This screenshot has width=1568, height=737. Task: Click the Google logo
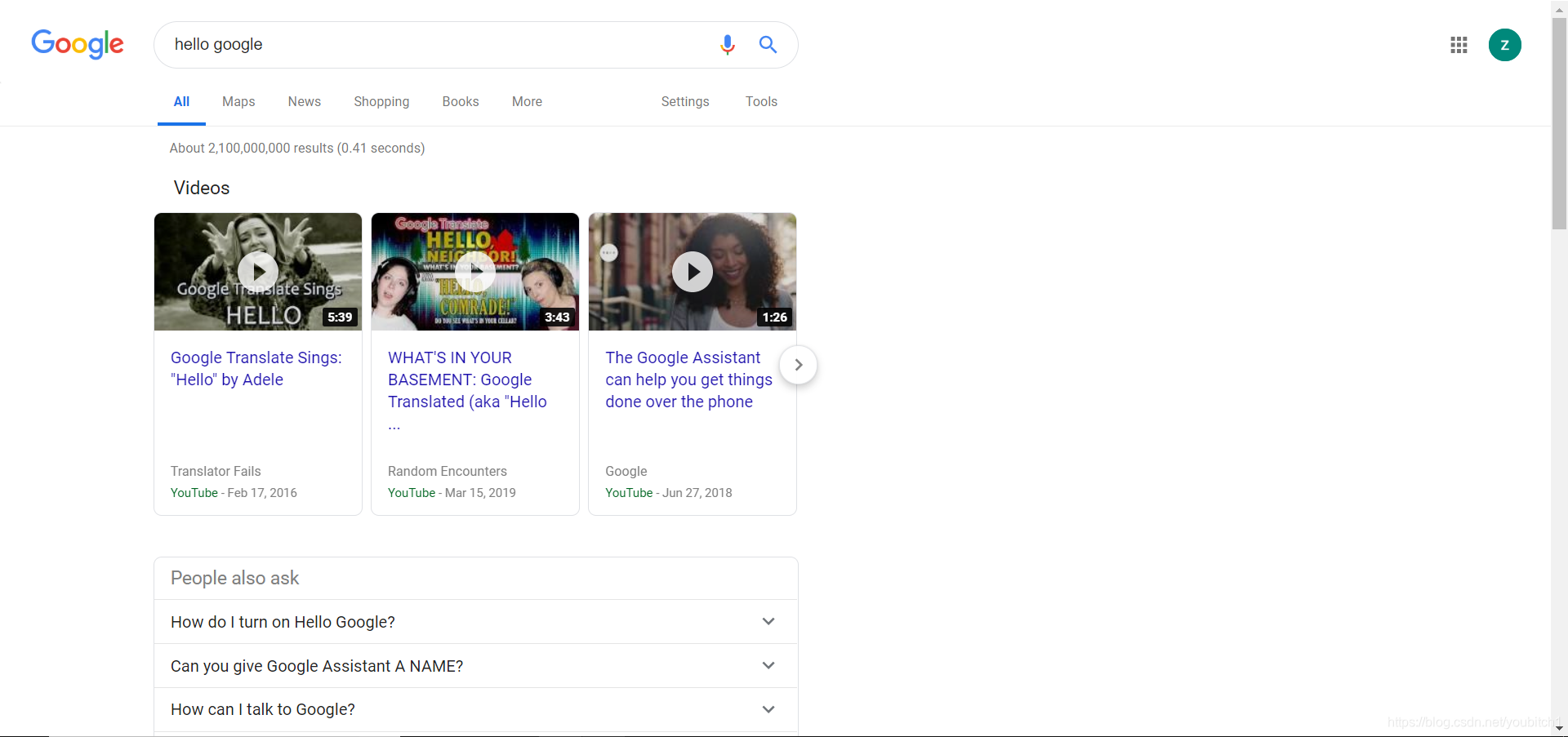pyautogui.click(x=78, y=44)
